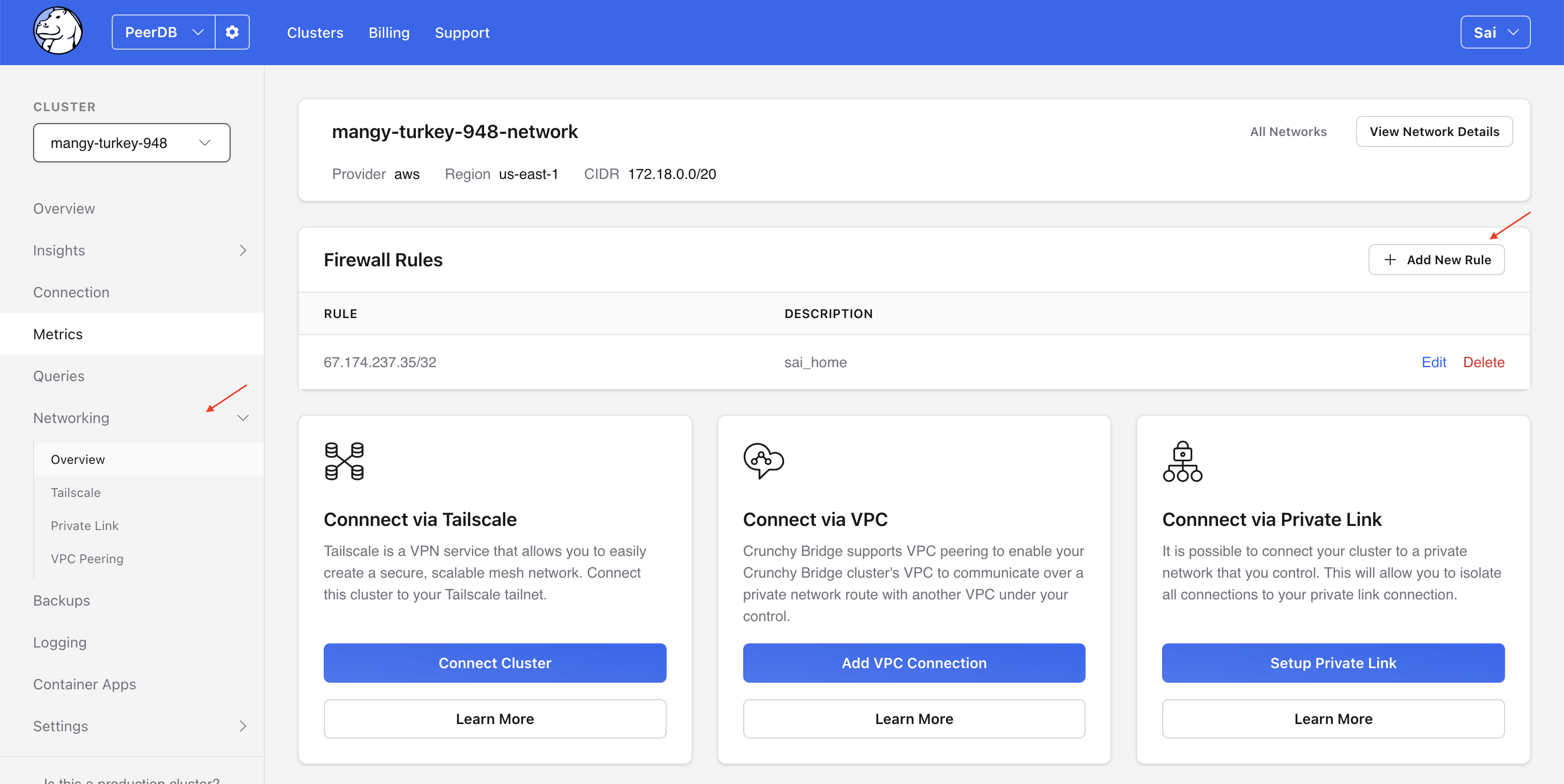Click the Private Link lock icon
The height and width of the screenshot is (784, 1564).
[1182, 461]
